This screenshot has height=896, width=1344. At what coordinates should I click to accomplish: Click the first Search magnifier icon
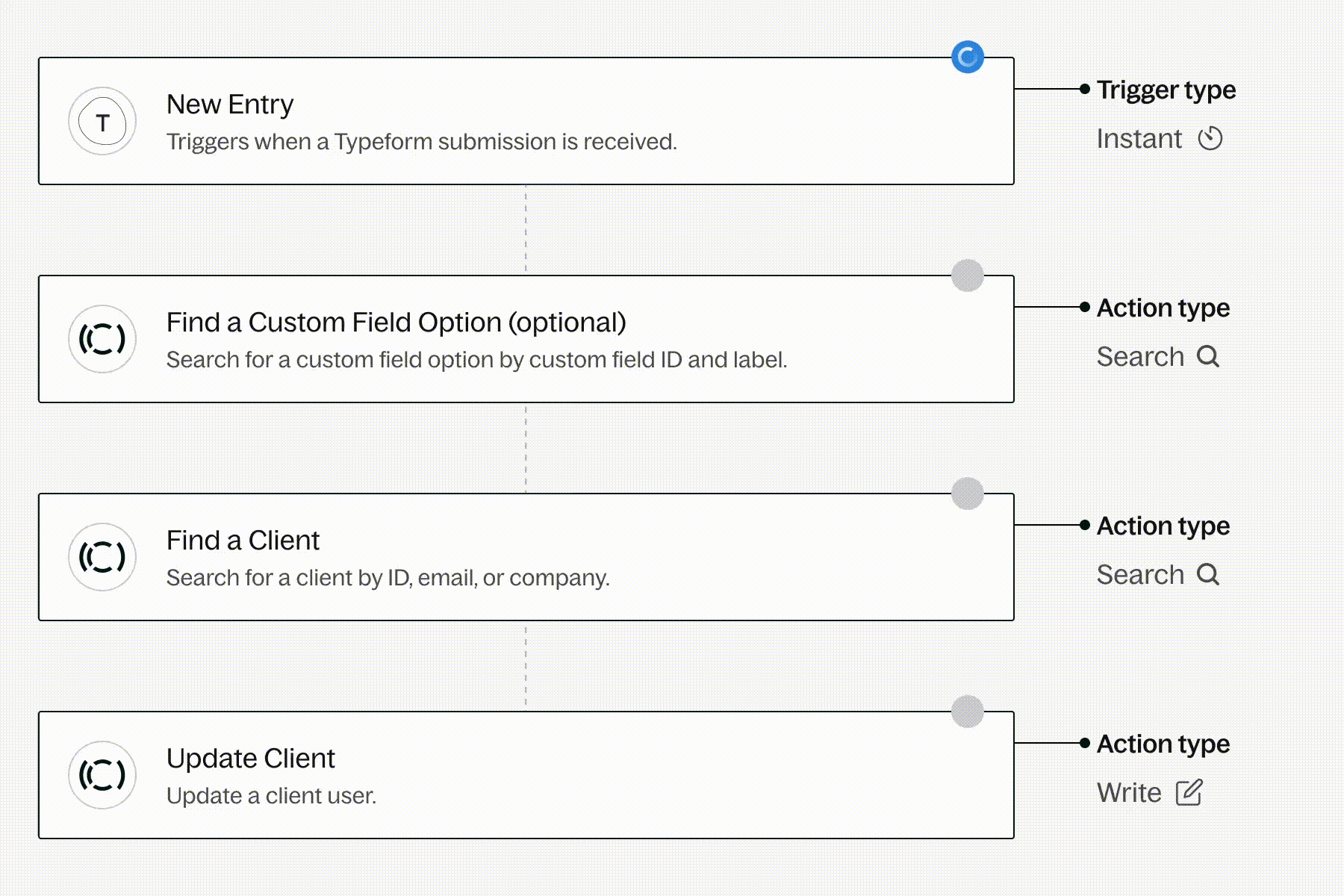[x=1208, y=357]
